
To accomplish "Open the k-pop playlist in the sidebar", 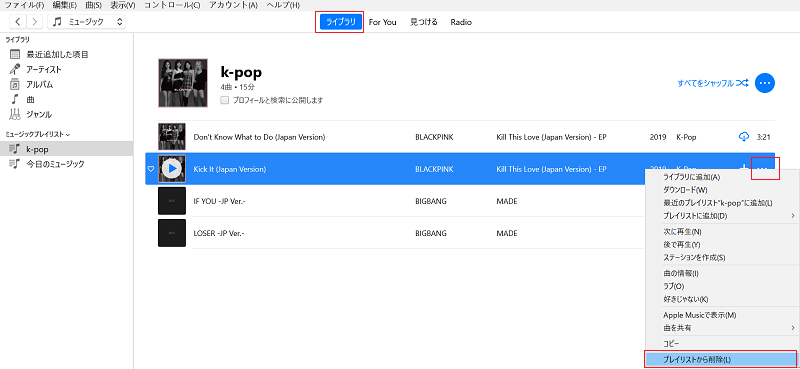I will (66, 149).
